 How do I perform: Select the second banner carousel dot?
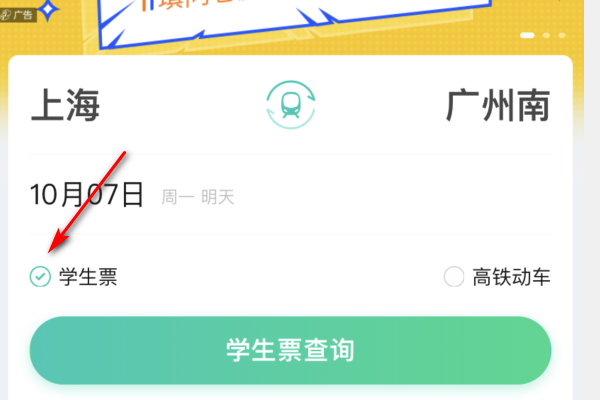(x=546, y=35)
